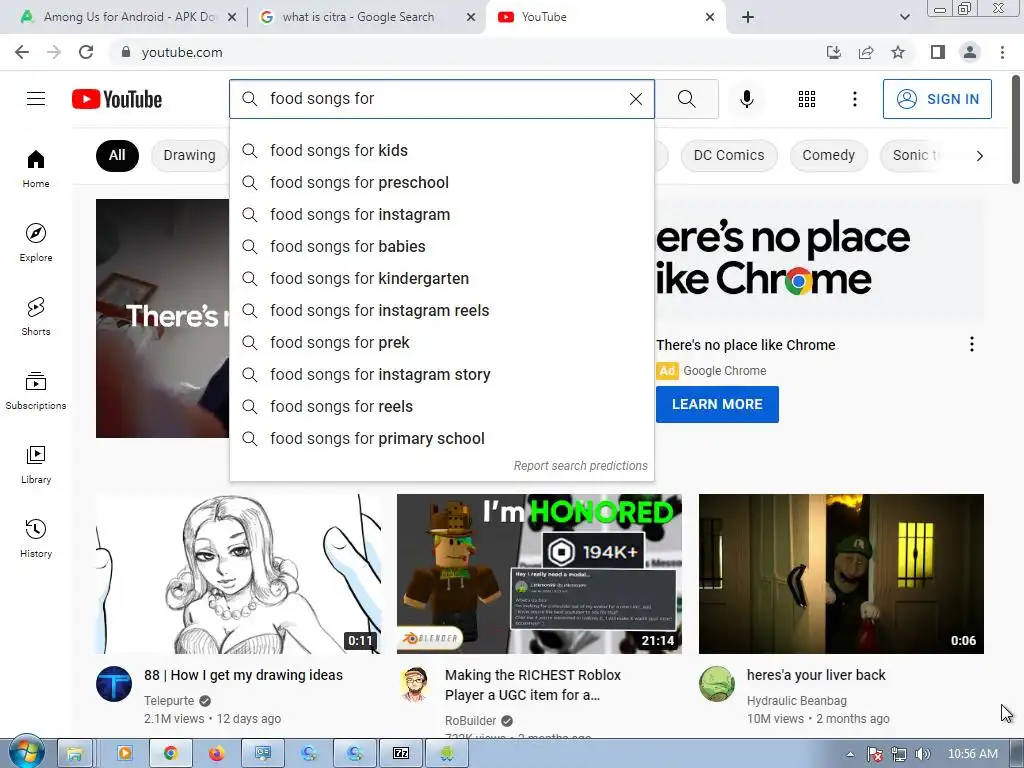Select the Comedy filter chip
Viewport: 1024px width, 768px height.
tap(828, 155)
